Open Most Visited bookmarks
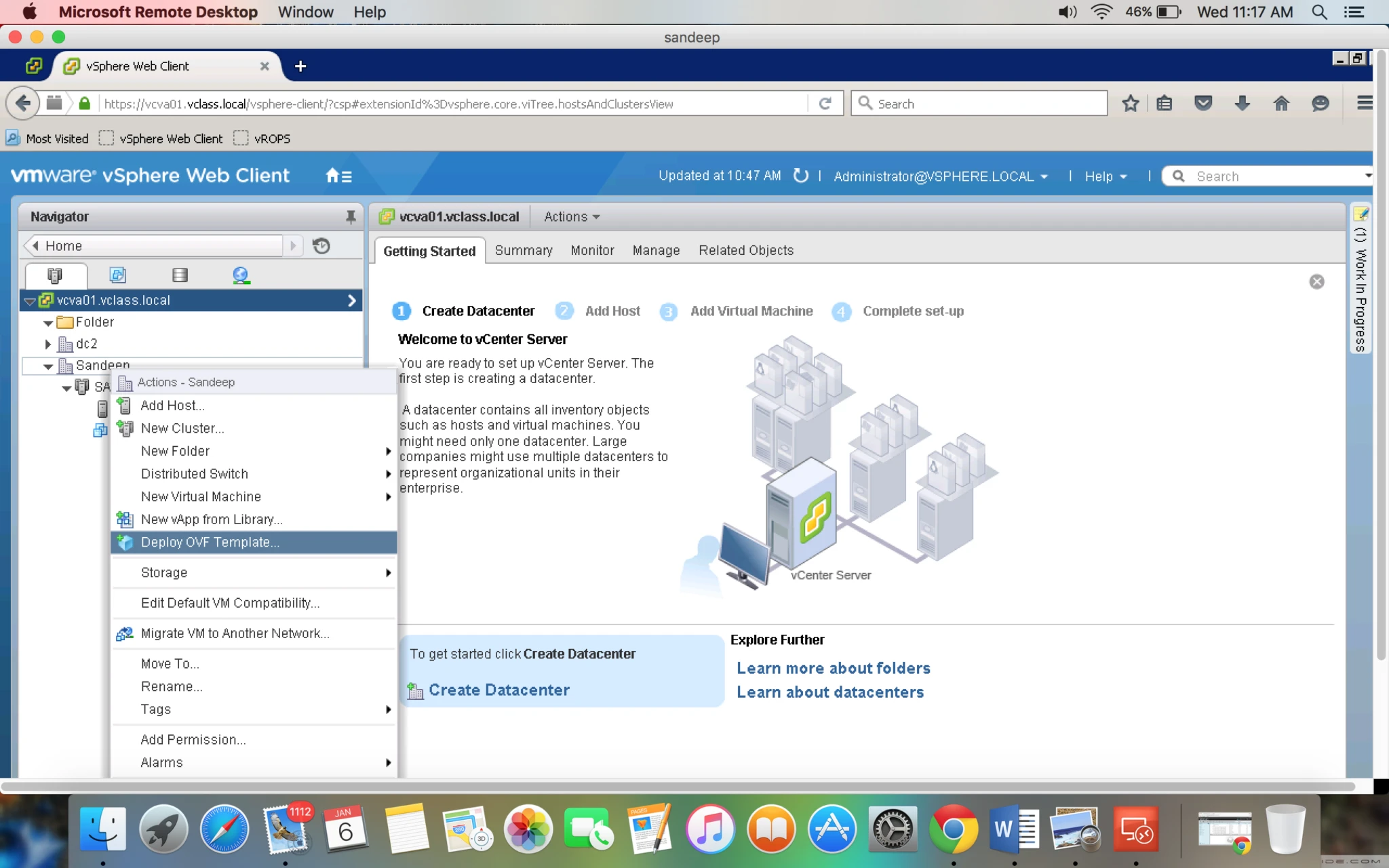Image resolution: width=1389 pixels, height=868 pixels. tap(47, 138)
